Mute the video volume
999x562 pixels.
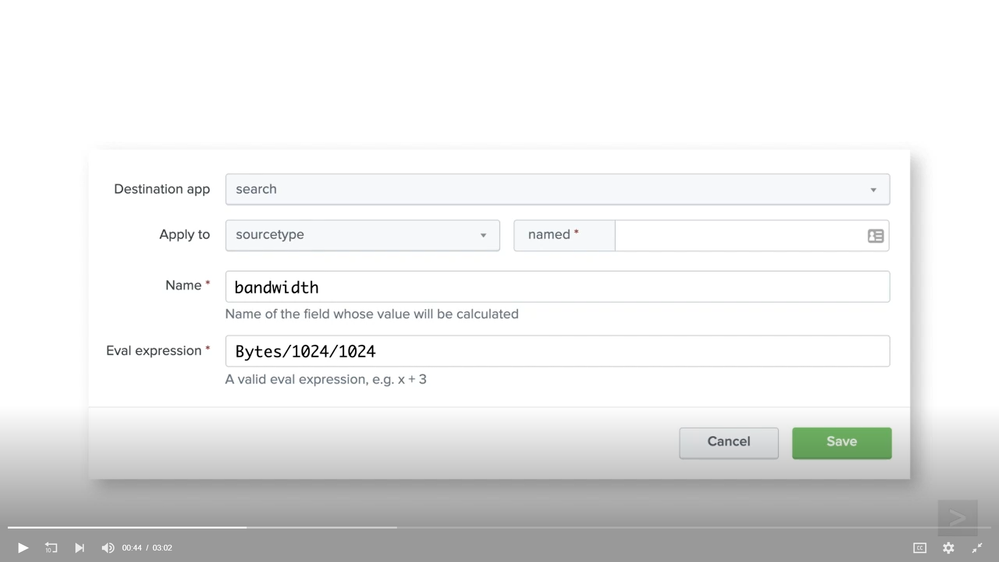tap(108, 548)
